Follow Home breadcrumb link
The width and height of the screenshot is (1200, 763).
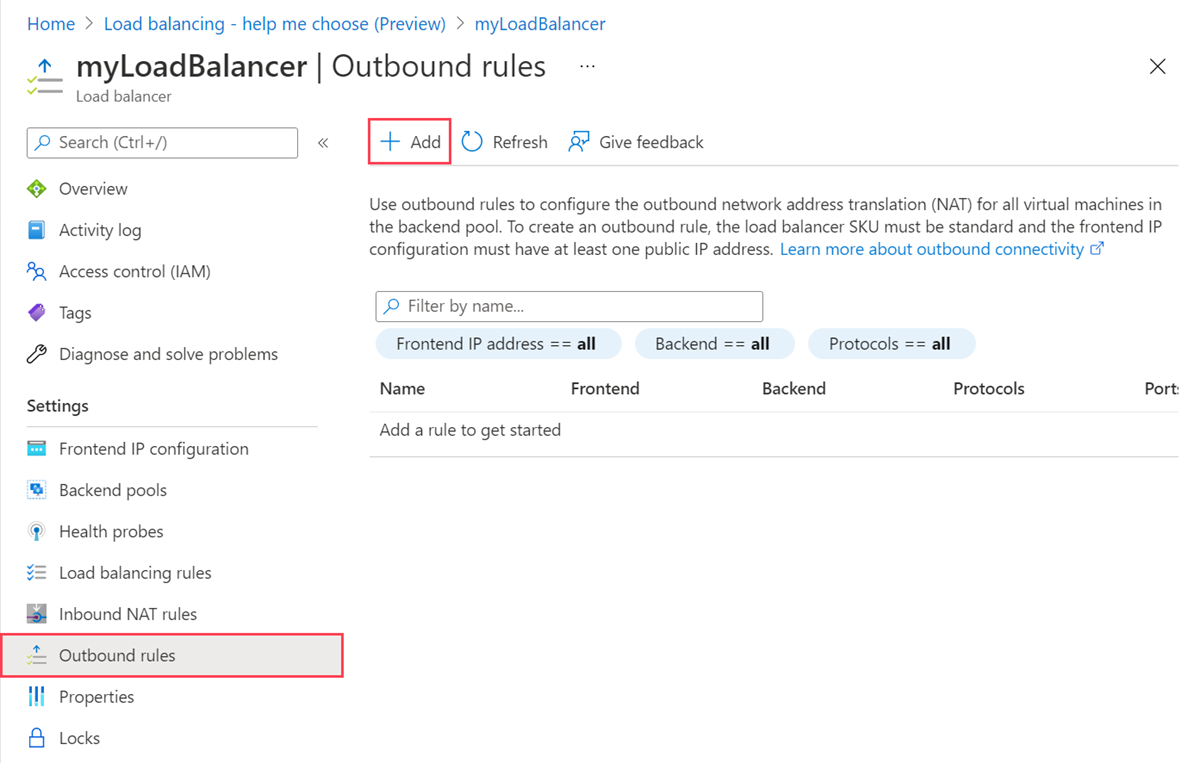click(51, 23)
